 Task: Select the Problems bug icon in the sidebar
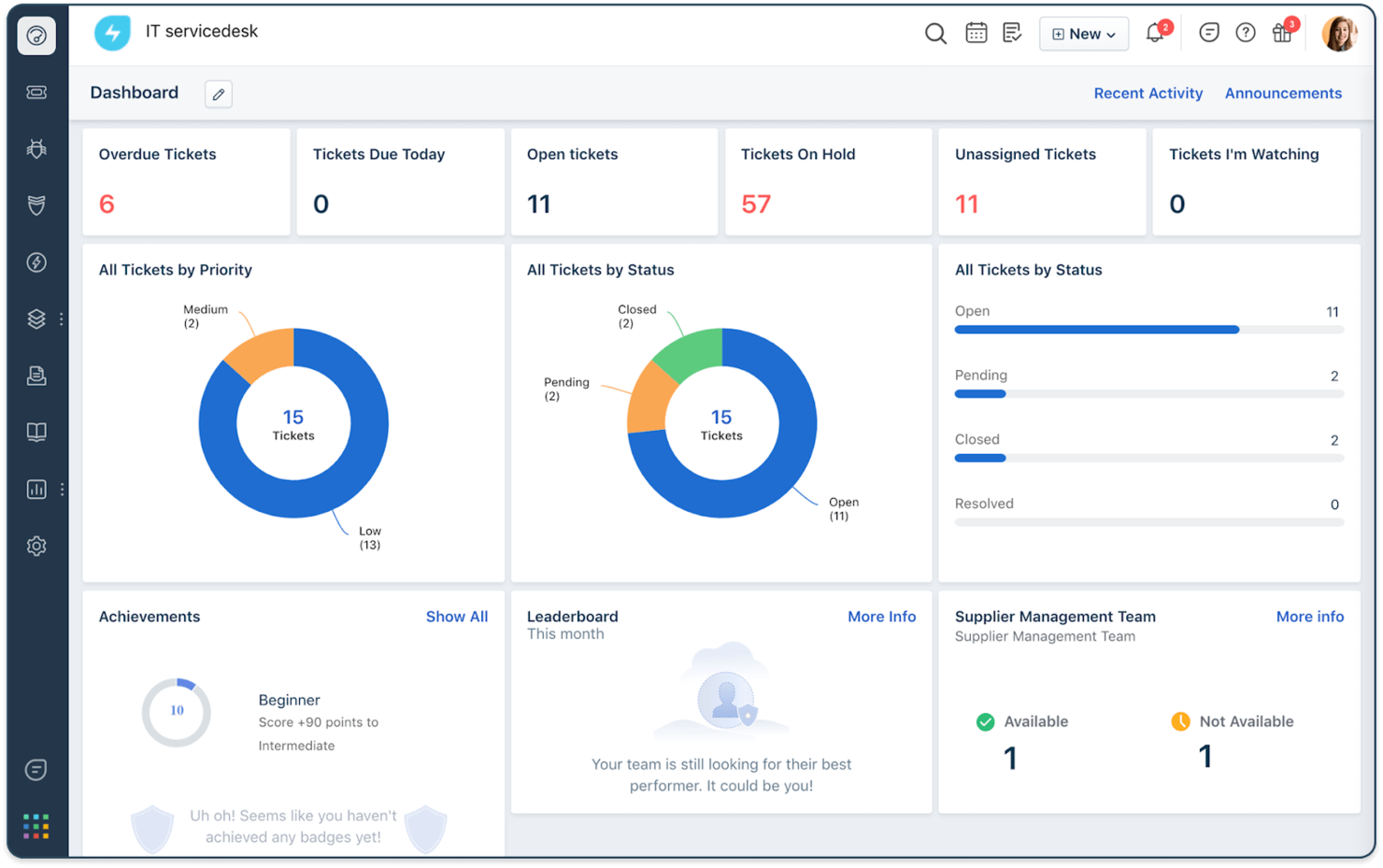(x=36, y=149)
